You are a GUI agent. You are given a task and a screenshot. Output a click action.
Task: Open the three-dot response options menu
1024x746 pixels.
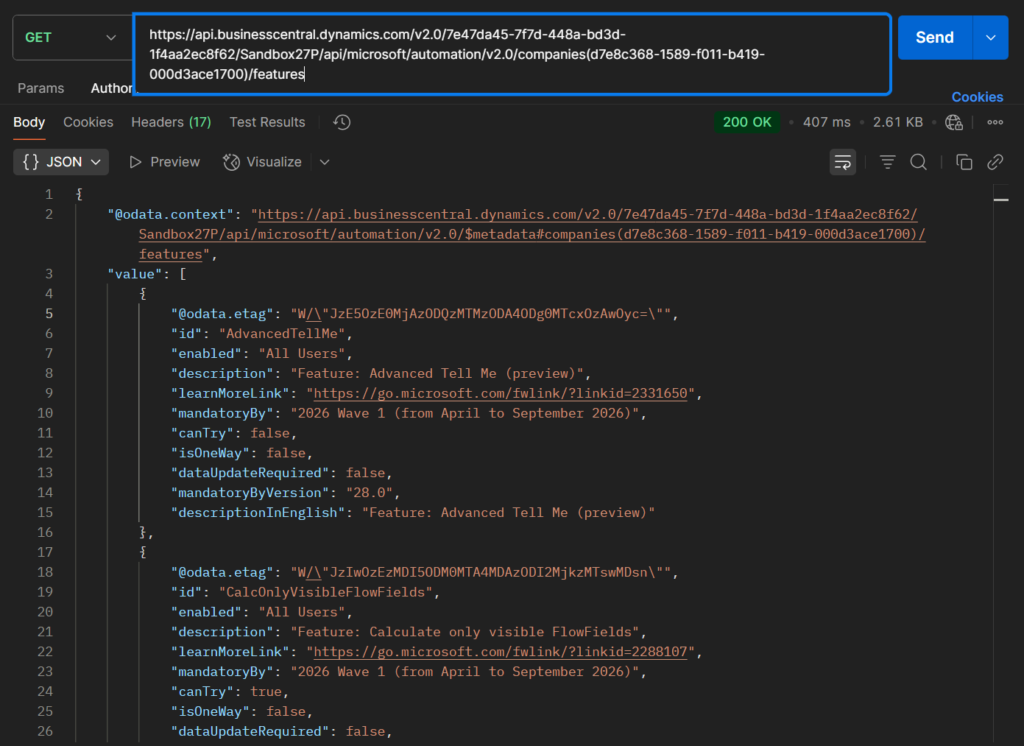click(x=995, y=122)
